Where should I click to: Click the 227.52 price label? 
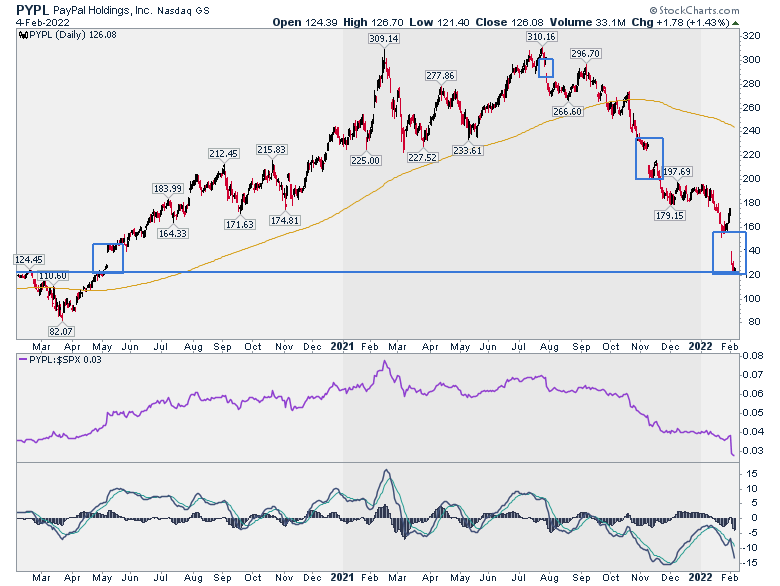422,157
